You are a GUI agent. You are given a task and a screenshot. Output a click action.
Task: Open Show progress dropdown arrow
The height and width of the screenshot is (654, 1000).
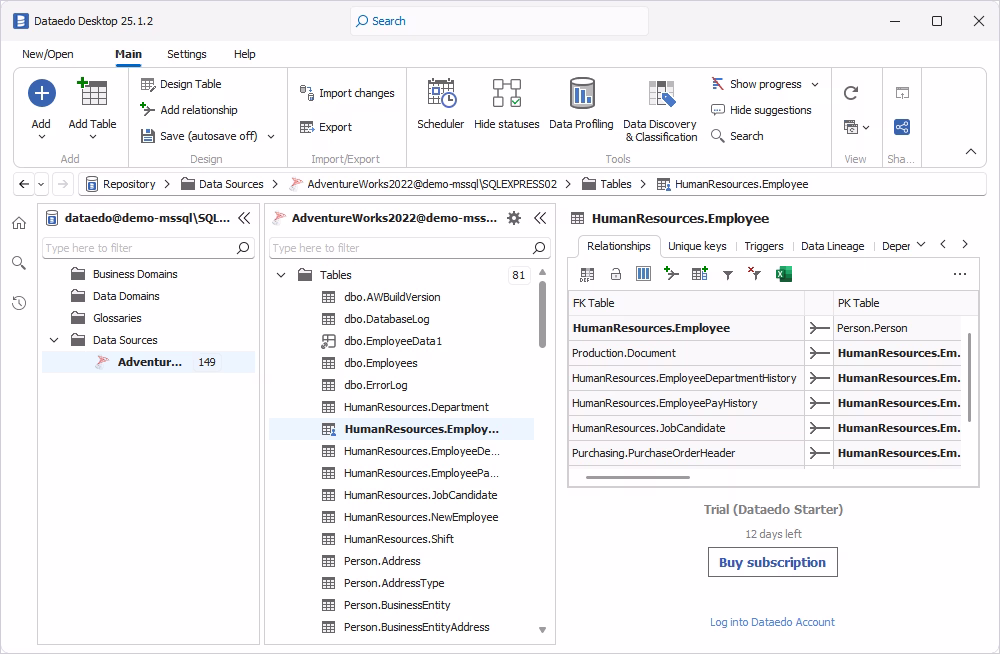point(815,84)
